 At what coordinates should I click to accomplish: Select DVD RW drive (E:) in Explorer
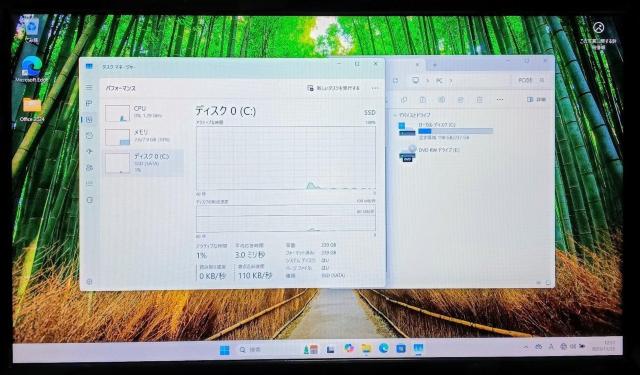(x=430, y=153)
